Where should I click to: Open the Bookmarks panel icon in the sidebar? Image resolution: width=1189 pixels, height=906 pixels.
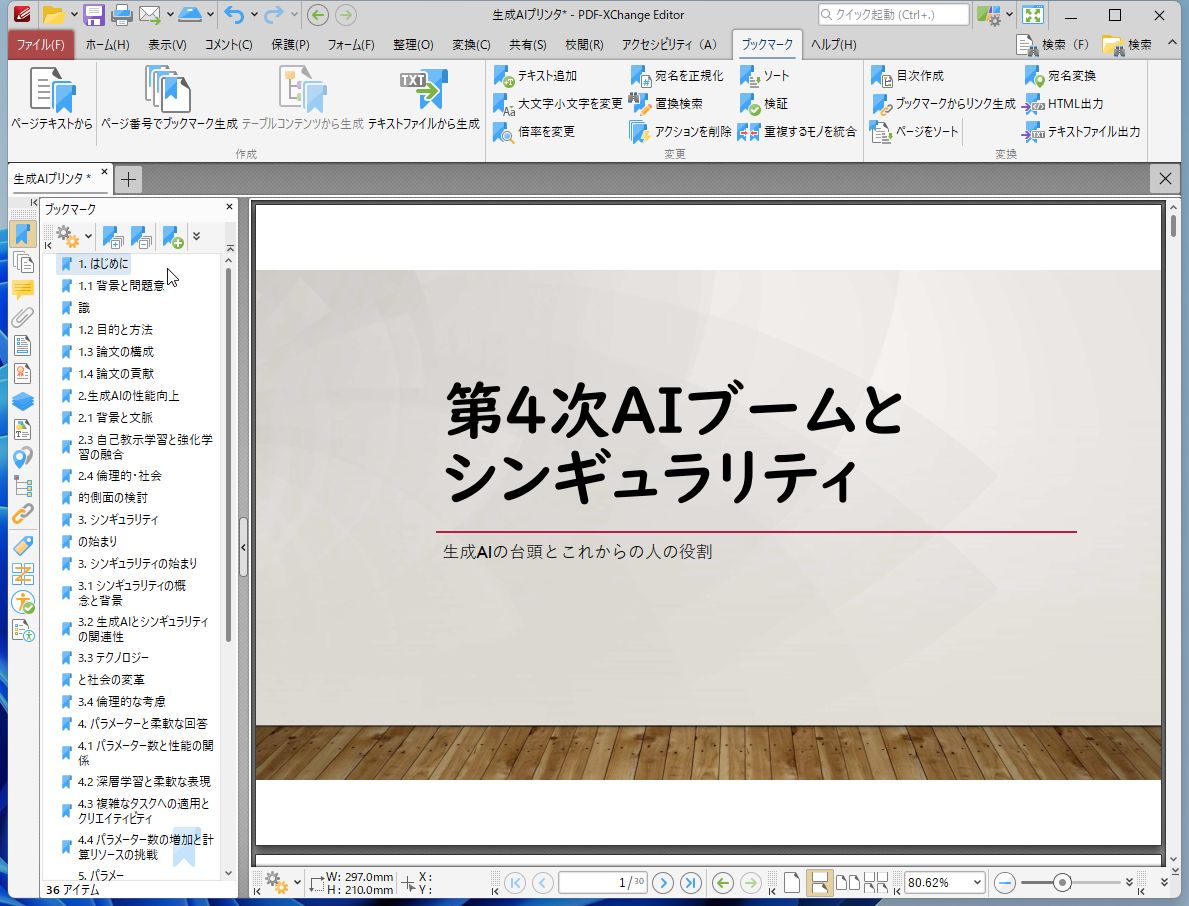click(x=23, y=233)
